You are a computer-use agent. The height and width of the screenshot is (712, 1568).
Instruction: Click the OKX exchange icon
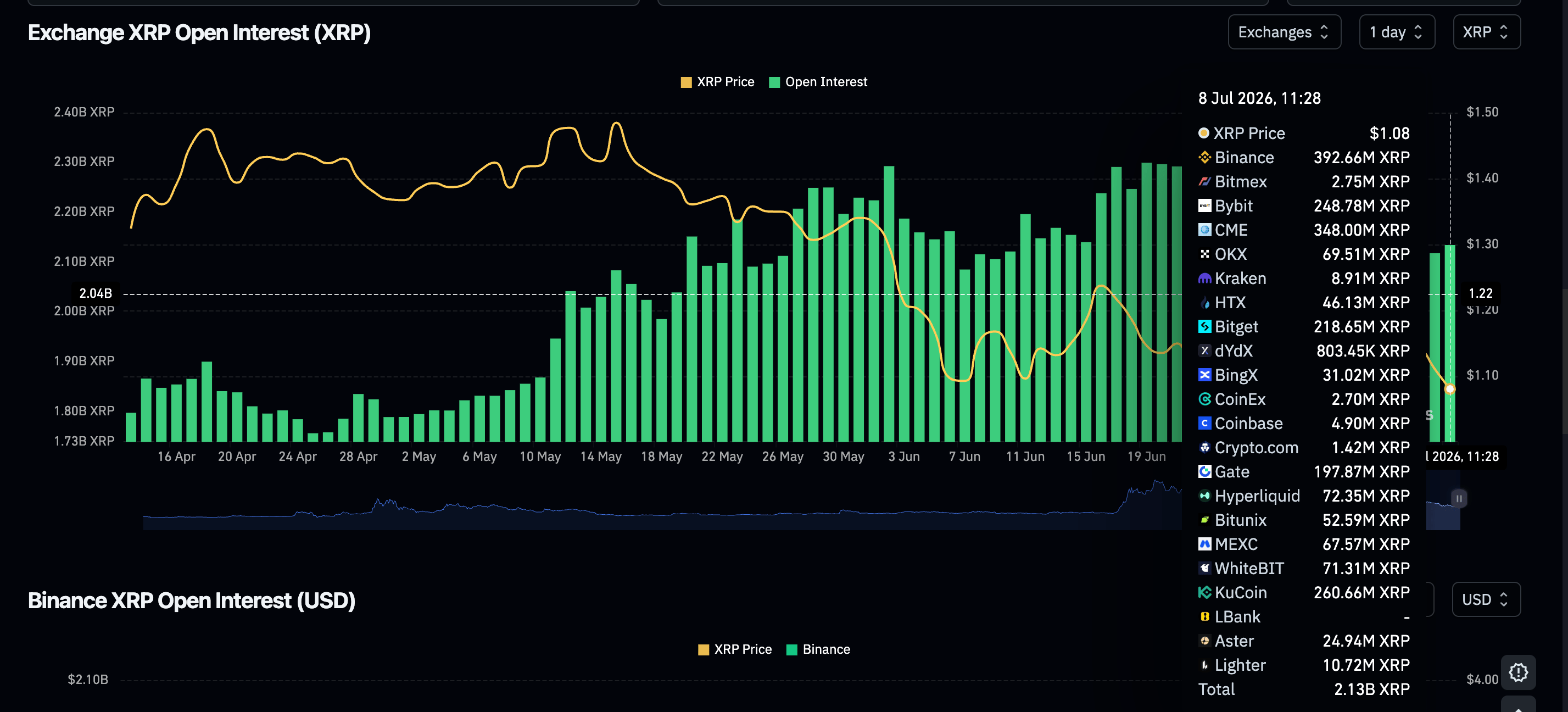coord(1204,254)
